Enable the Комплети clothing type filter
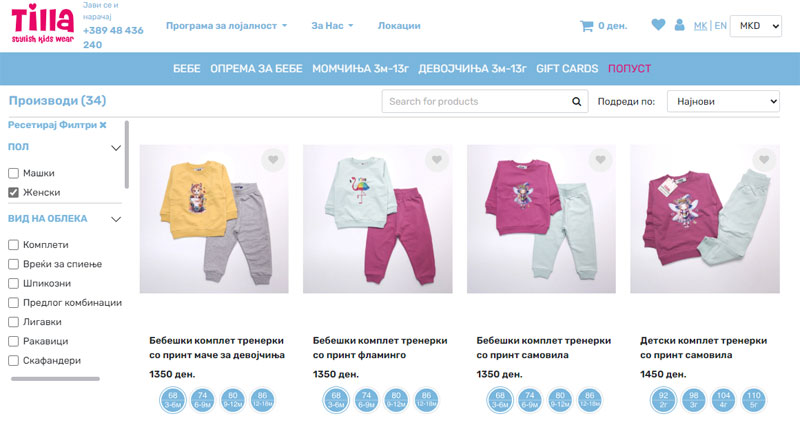 (13, 245)
